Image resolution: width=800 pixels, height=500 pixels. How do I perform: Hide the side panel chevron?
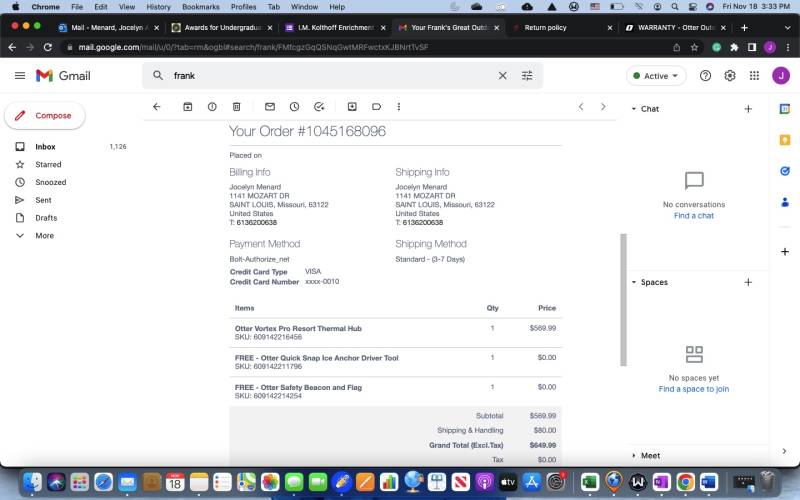pos(784,451)
